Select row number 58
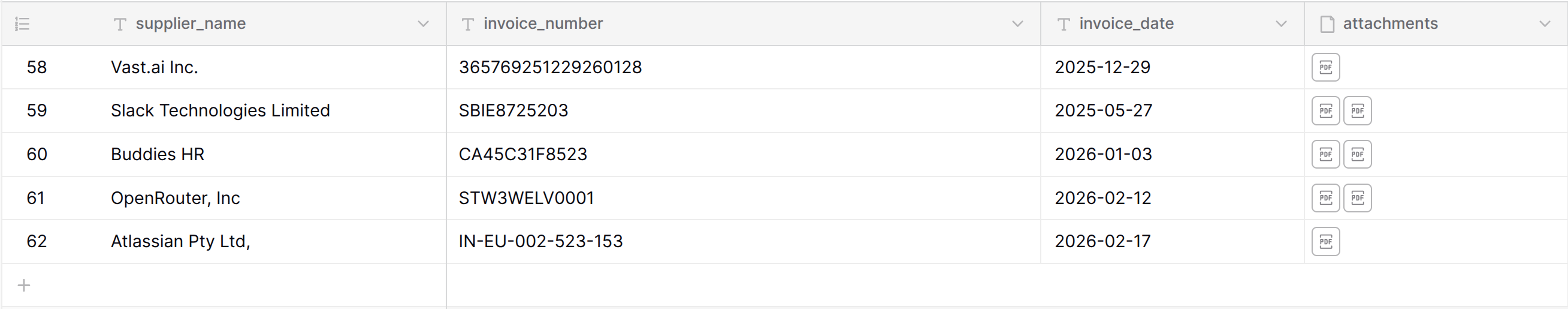The image size is (1568, 309). click(37, 67)
